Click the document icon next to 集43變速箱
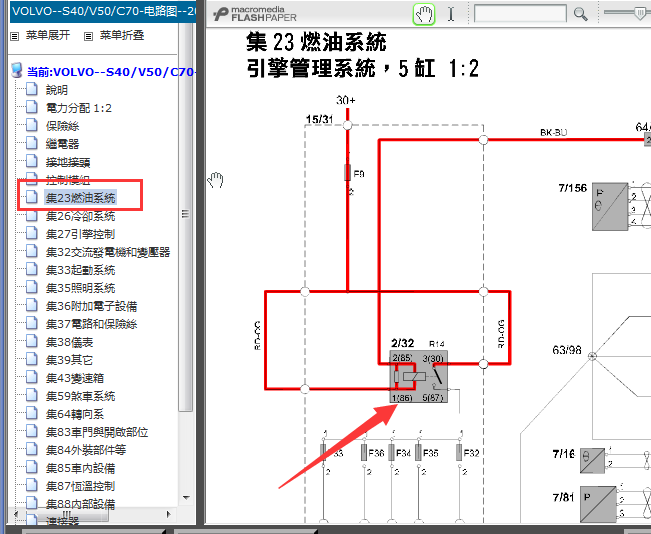This screenshot has width=651, height=534. pyautogui.click(x=32, y=377)
